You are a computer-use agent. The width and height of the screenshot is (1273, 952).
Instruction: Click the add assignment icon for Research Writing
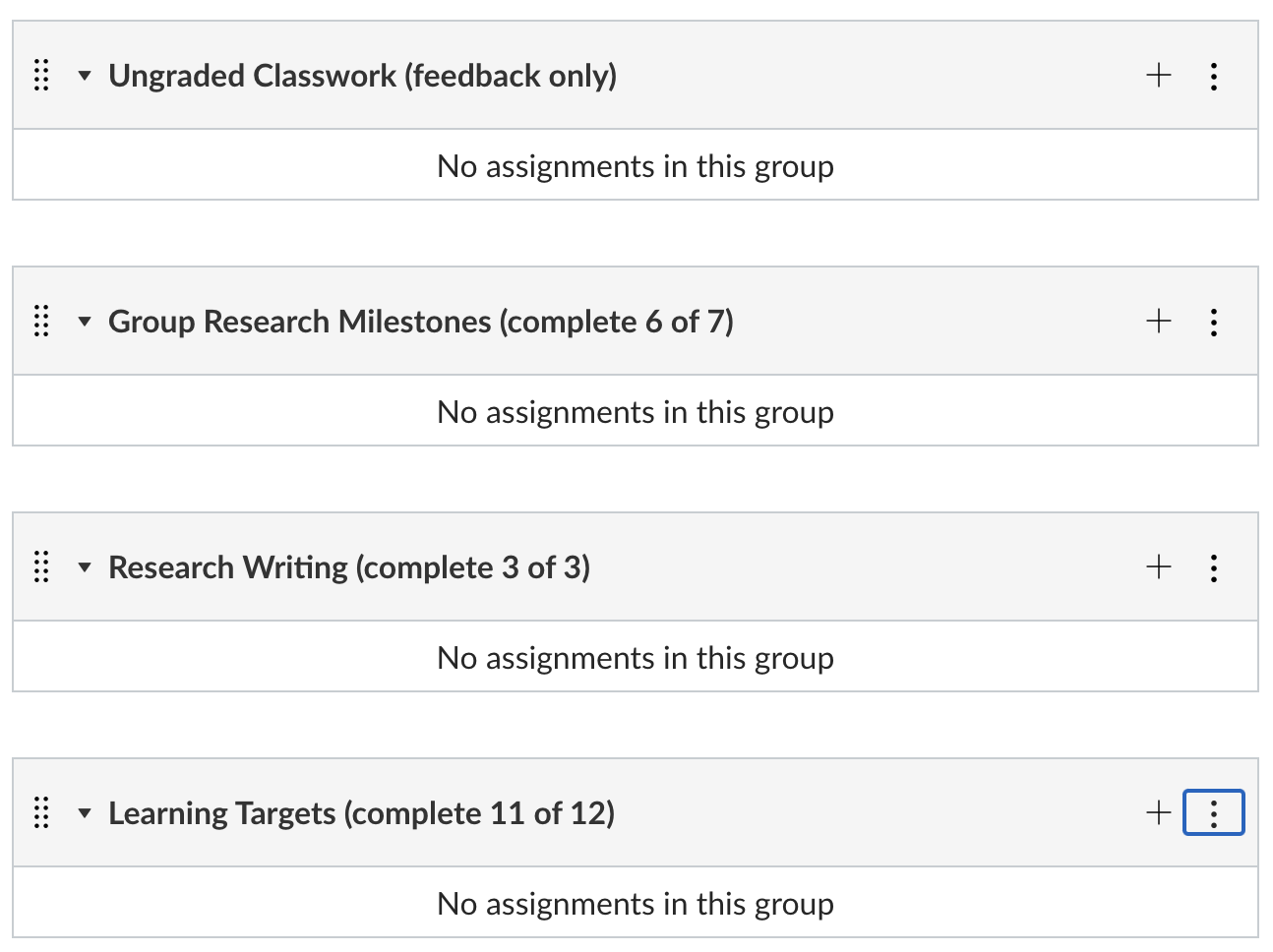point(1159,567)
